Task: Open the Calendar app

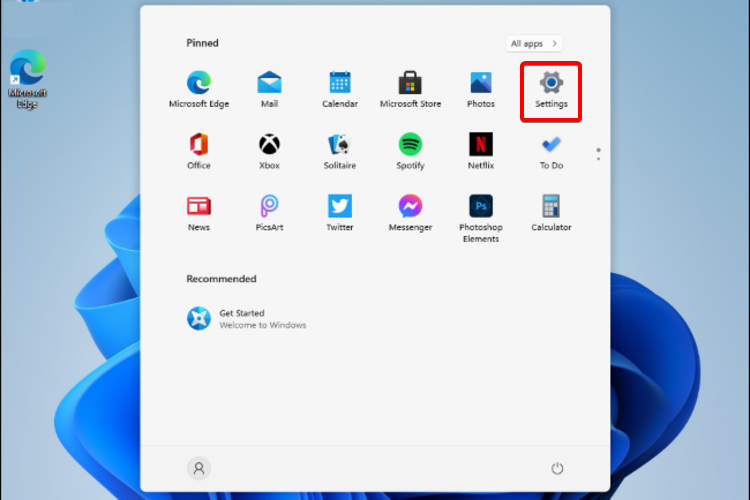Action: [x=340, y=89]
